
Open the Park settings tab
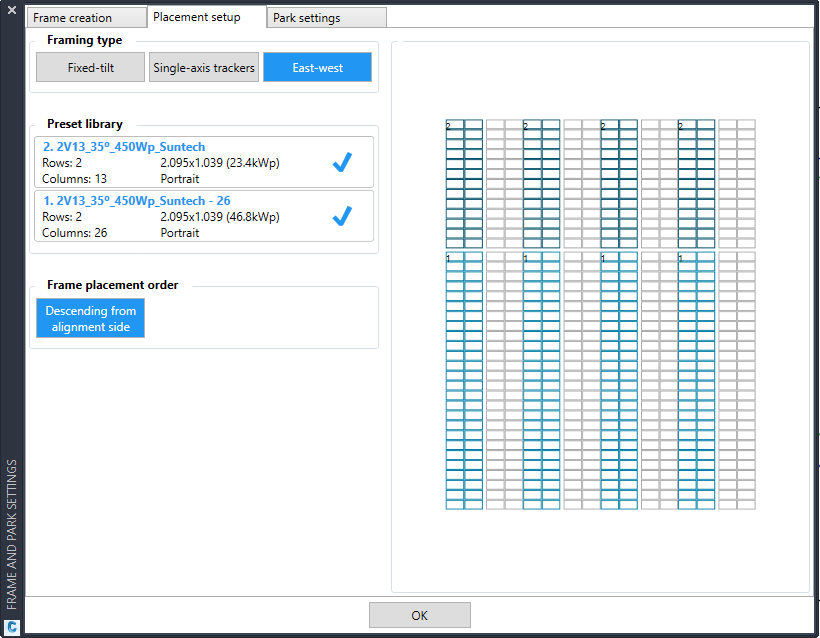point(307,18)
